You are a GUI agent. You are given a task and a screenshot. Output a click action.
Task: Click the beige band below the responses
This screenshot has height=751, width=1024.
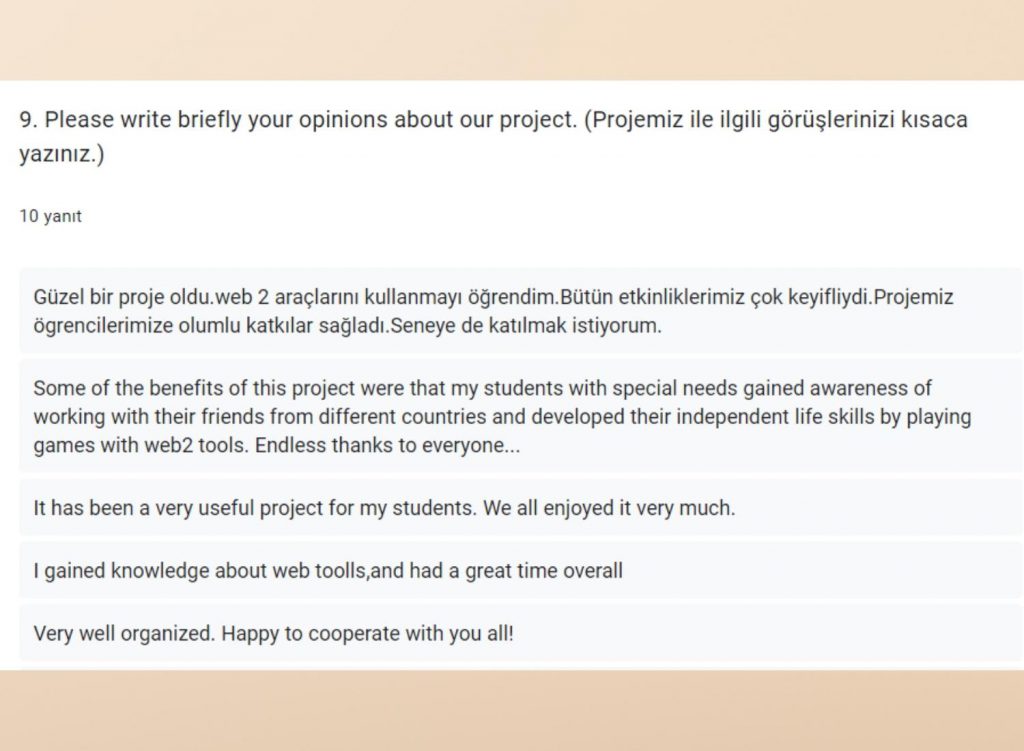pos(512,710)
